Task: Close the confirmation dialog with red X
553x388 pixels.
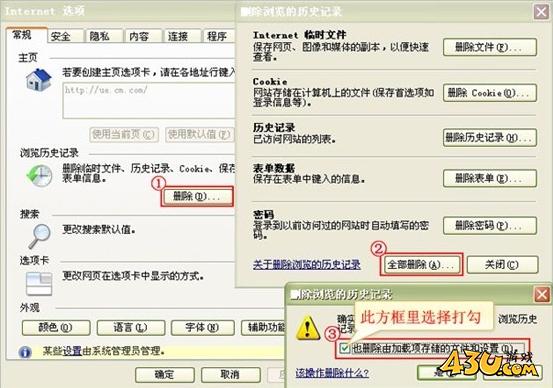Action: point(542,294)
